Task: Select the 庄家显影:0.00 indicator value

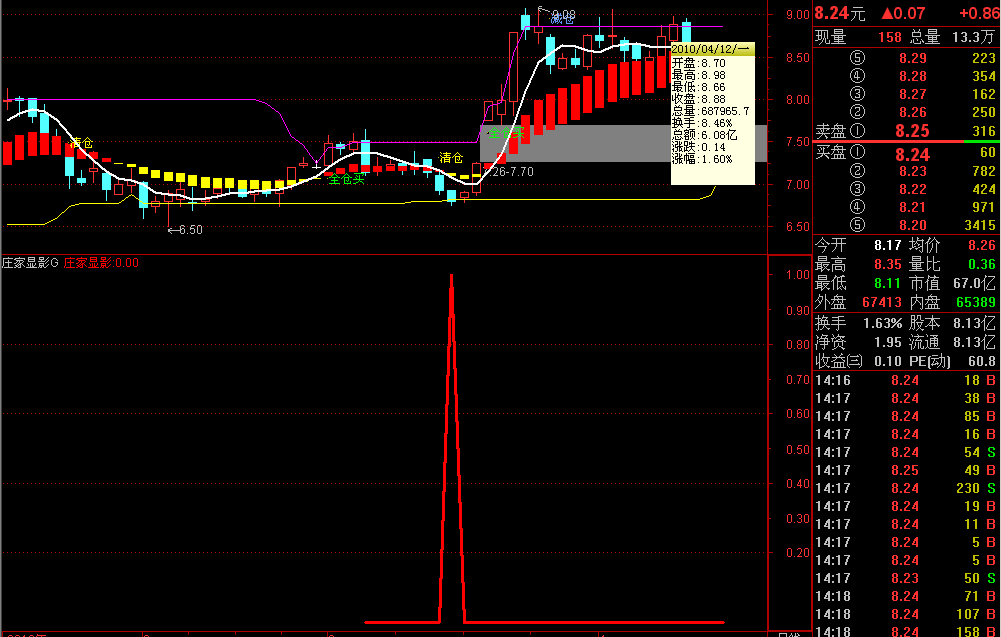Action: [x=101, y=262]
